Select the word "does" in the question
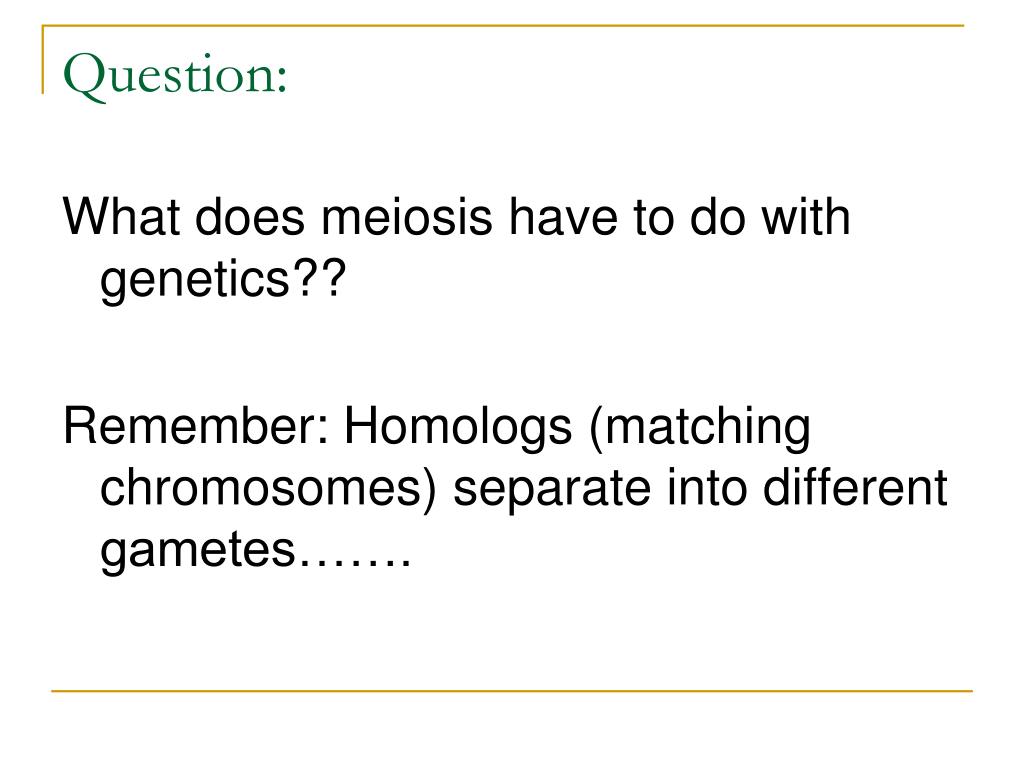 (x=249, y=217)
